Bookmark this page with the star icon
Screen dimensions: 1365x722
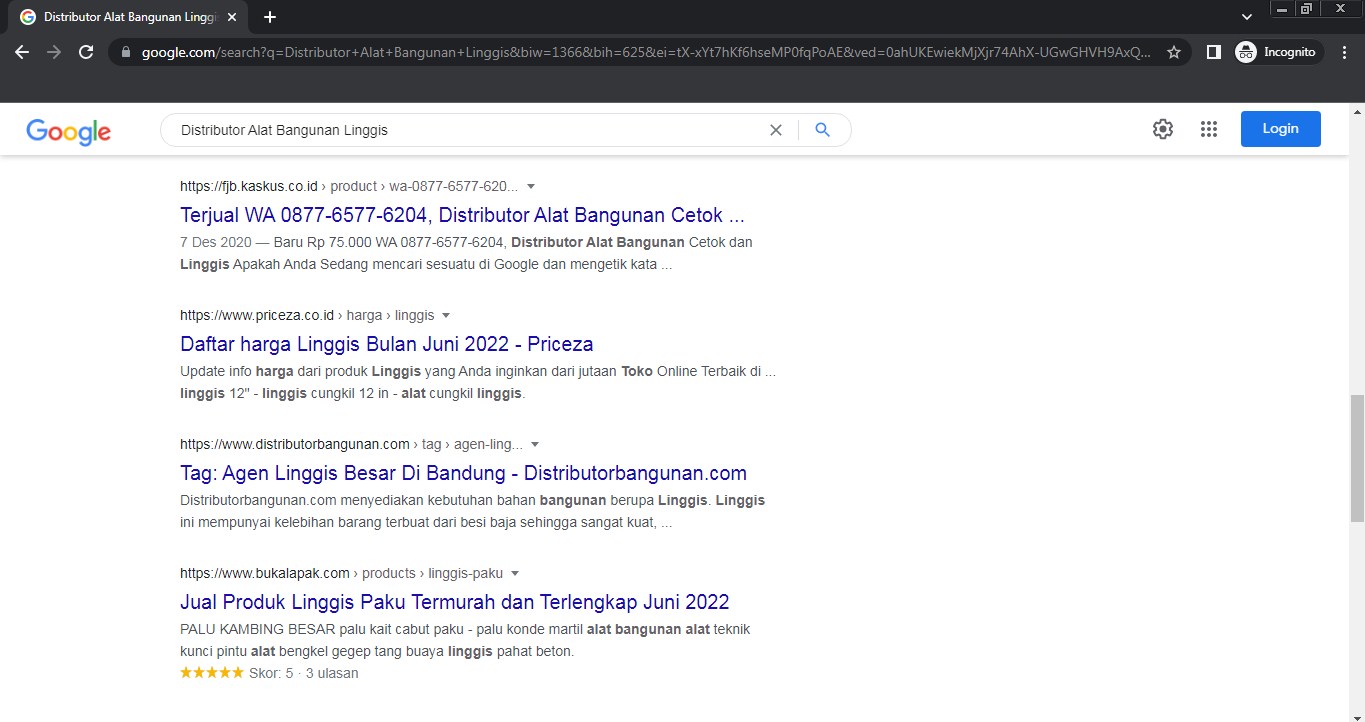pyautogui.click(x=1174, y=52)
